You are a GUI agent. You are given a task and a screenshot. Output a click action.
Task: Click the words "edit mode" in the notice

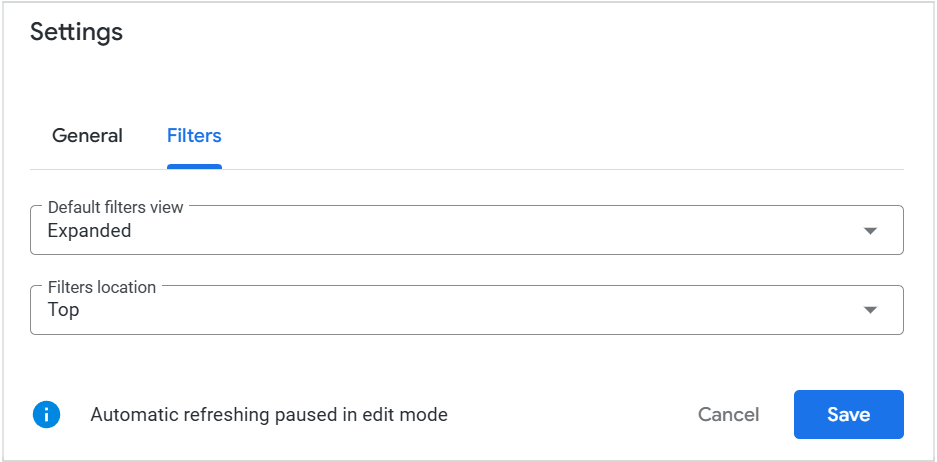pos(410,414)
